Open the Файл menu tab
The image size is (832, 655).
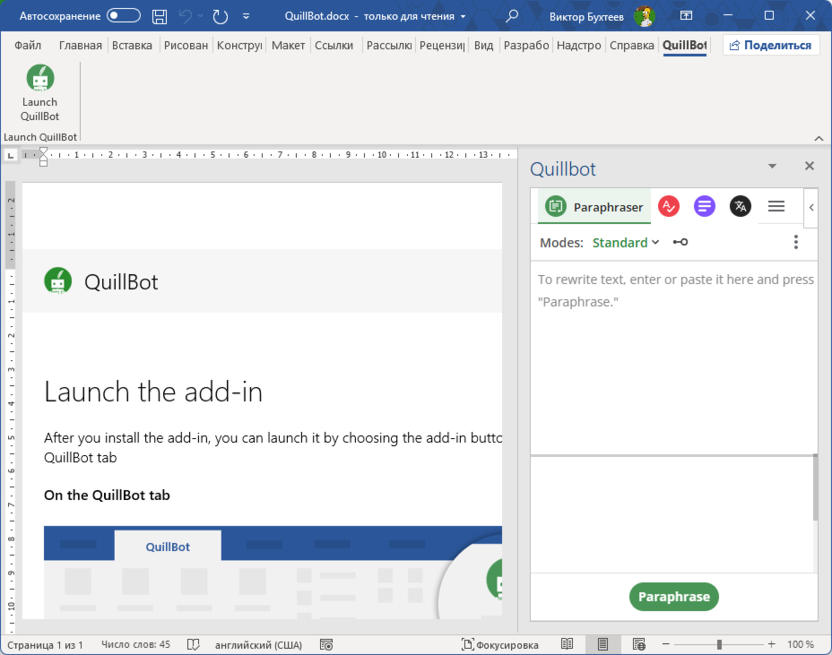coord(28,45)
